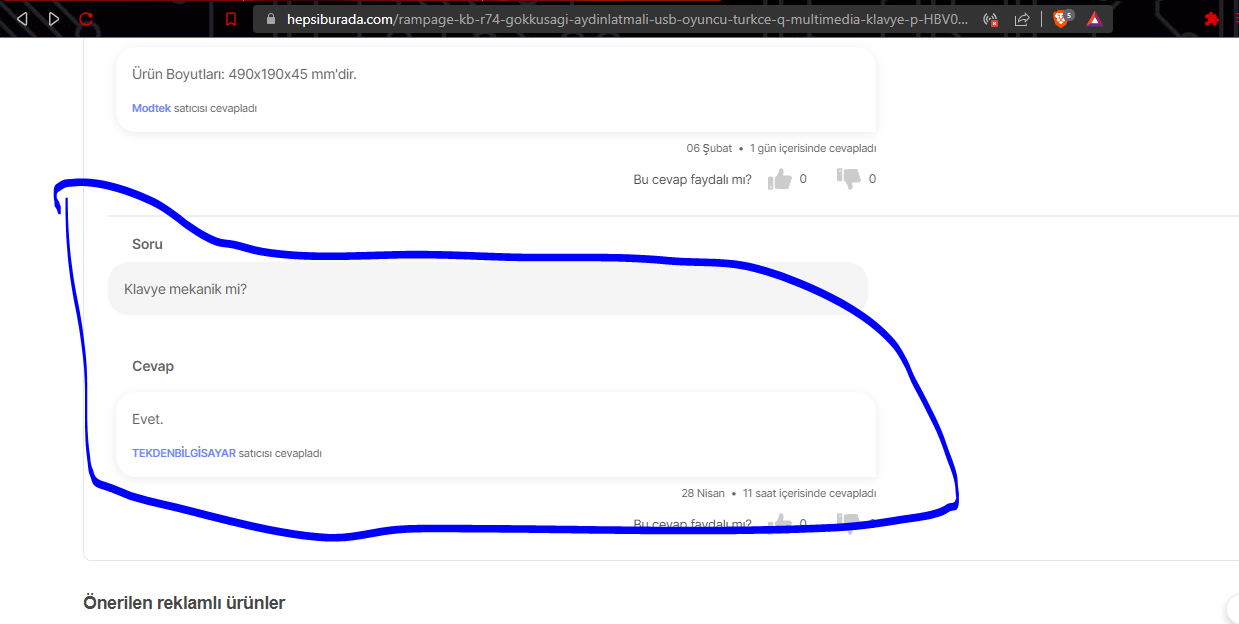
Task: Click the 'Soru' heading
Action: click(147, 244)
